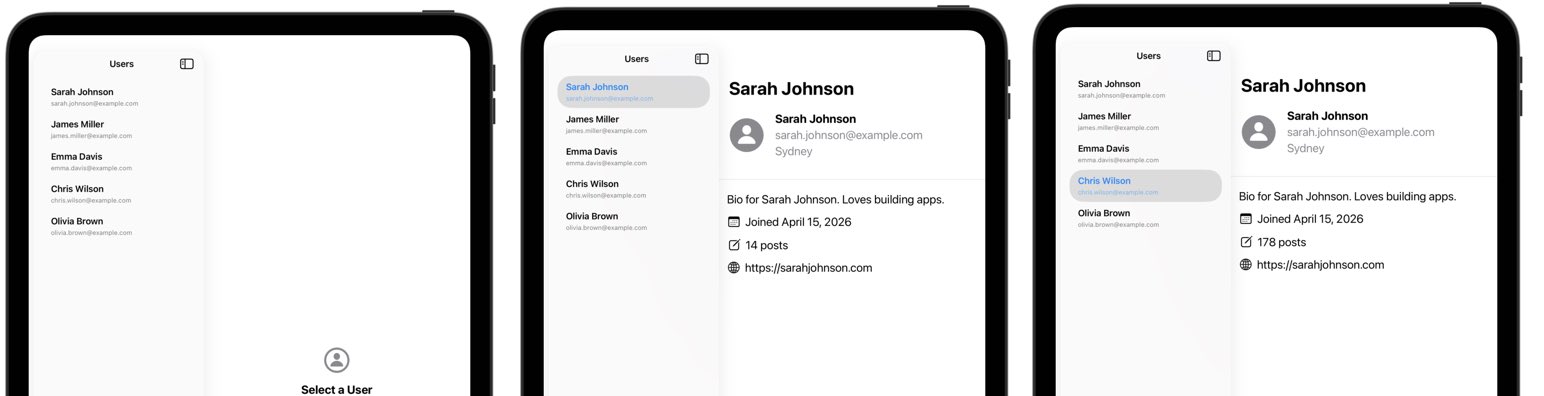Click the Select a User placeholder text
This screenshot has width=1544, height=396.
click(x=337, y=390)
